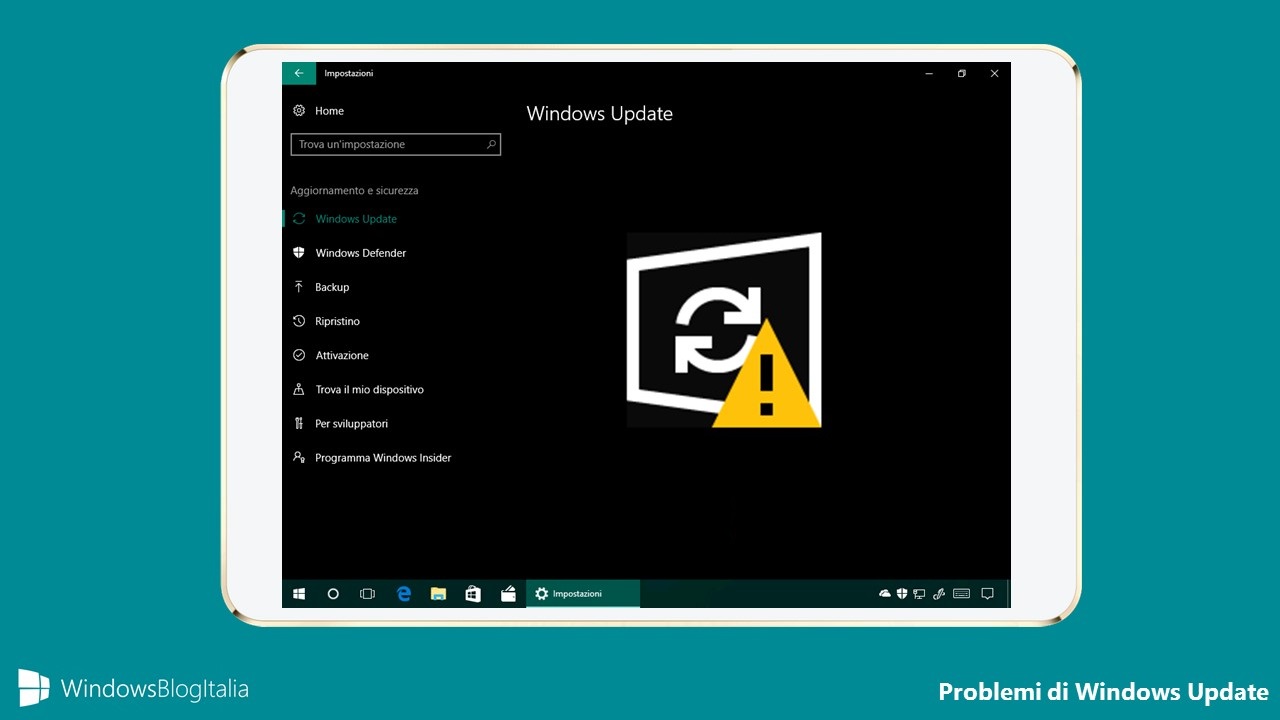The height and width of the screenshot is (720, 1280).
Task: Launch Microsoft Edge from the taskbar
Action: pos(404,594)
